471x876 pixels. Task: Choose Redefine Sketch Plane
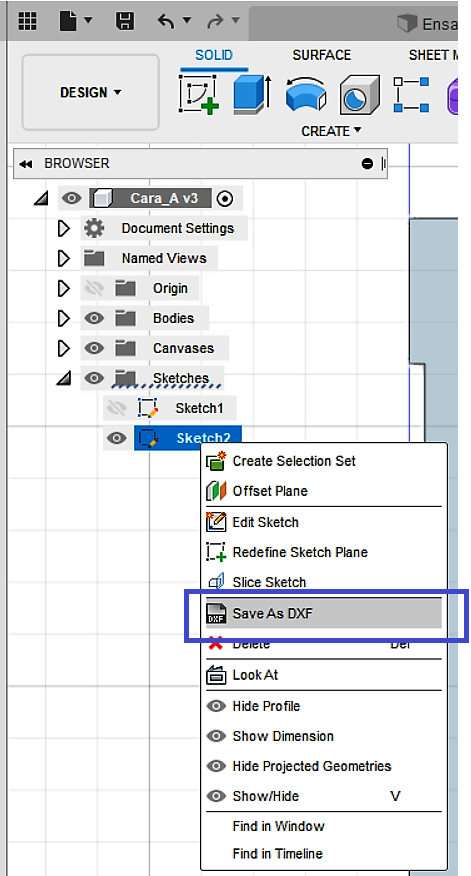[x=323, y=553]
